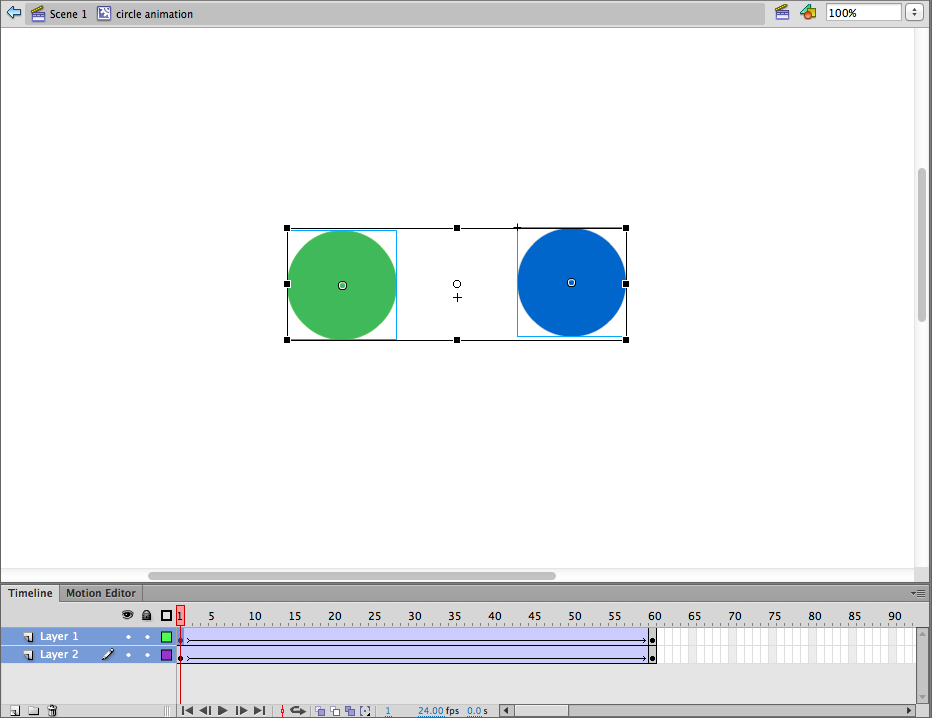Create a new layer in the timeline
Viewport: 932px width, 718px height.
coord(15,711)
